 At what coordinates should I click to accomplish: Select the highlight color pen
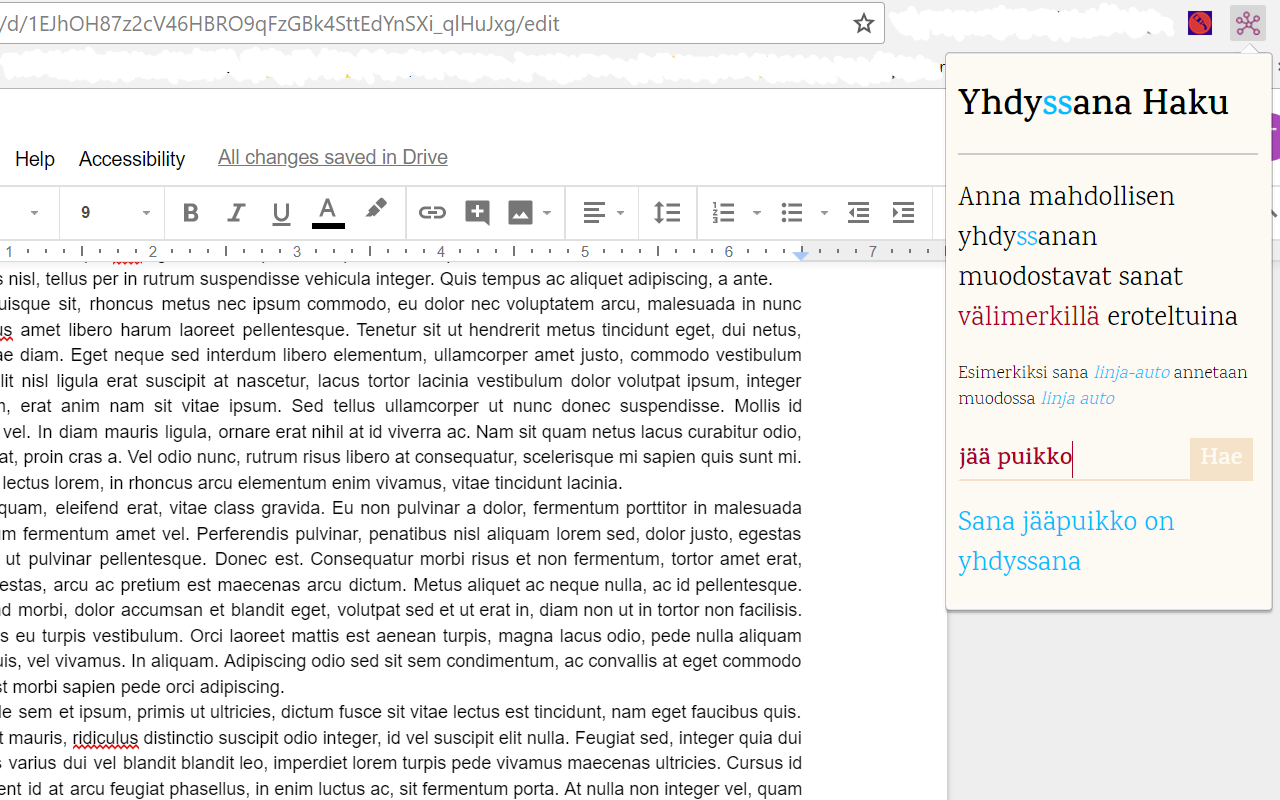pyautogui.click(x=376, y=211)
